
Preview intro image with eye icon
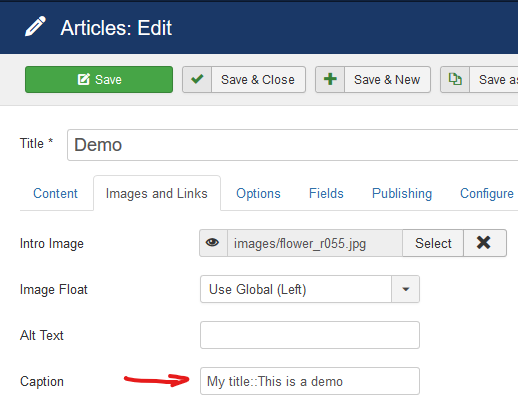coord(213,243)
